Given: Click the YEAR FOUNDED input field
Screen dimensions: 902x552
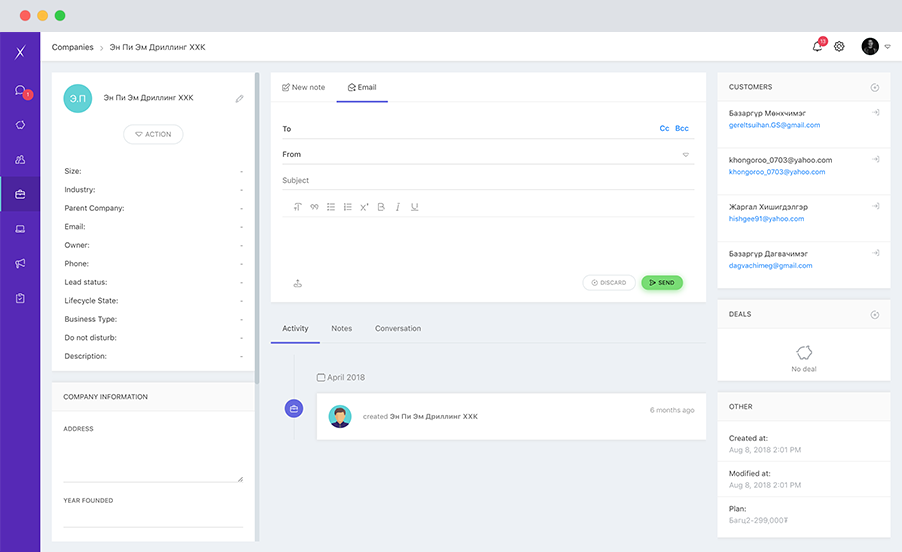Looking at the screenshot, I should [x=153, y=517].
